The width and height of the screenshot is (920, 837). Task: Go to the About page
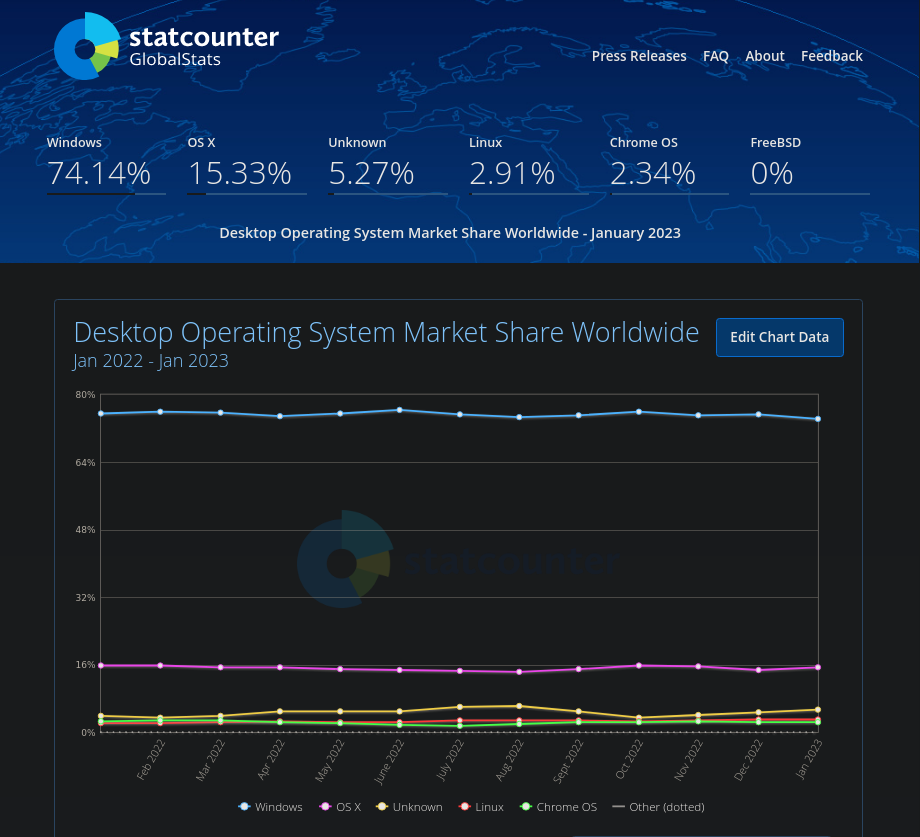point(765,56)
